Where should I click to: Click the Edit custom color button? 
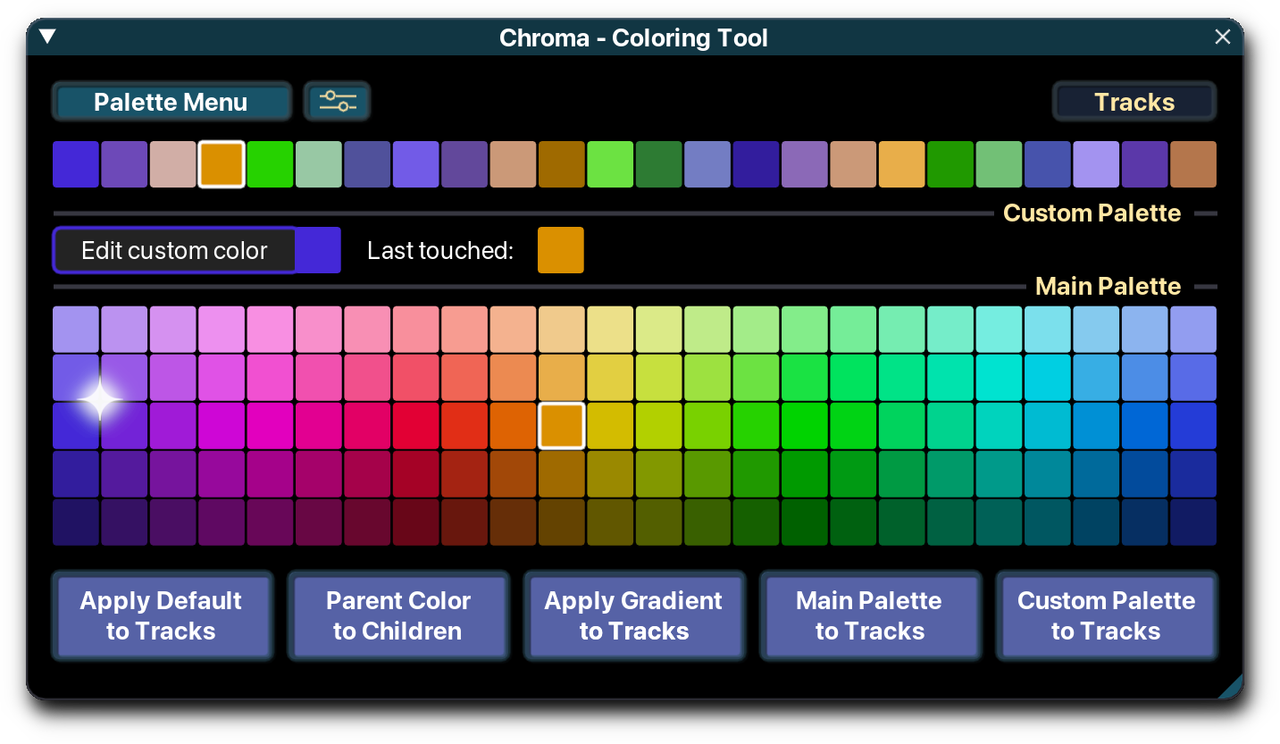[174, 250]
